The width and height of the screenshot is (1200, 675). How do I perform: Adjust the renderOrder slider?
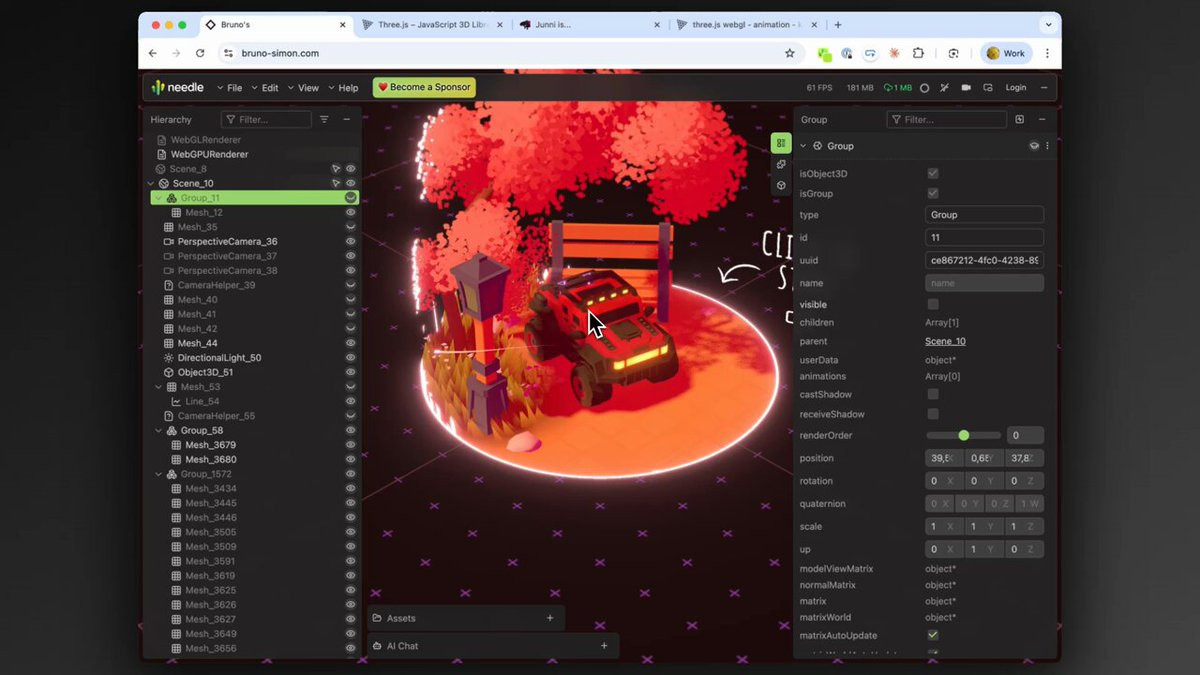963,436
